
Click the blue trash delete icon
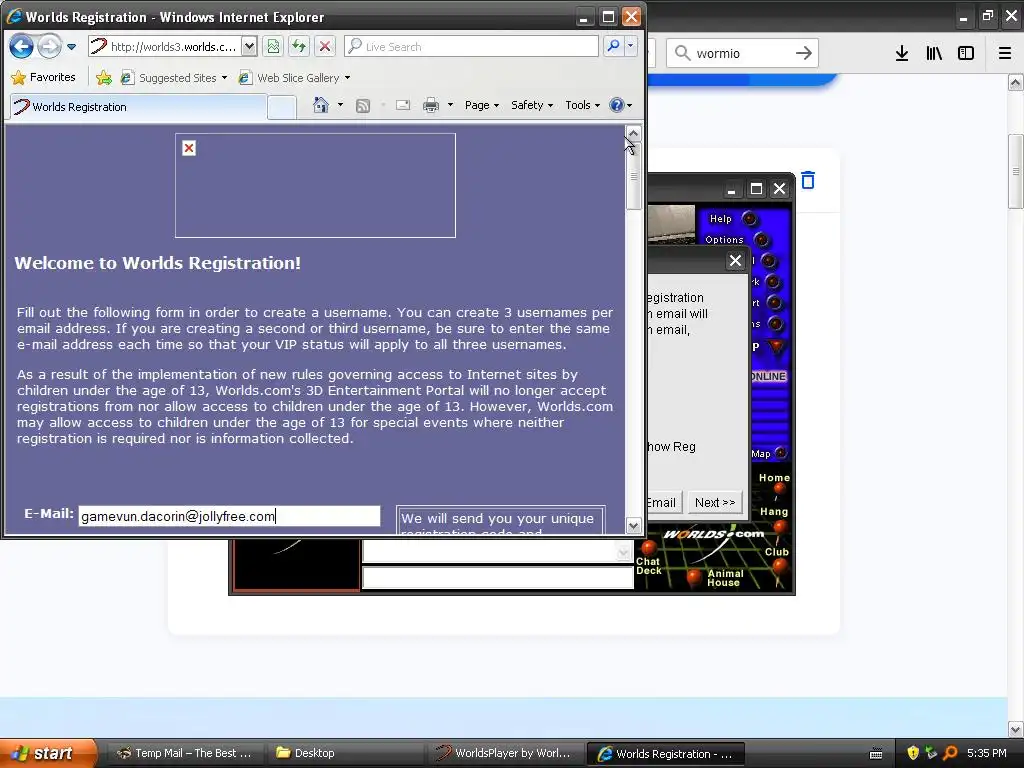808,180
